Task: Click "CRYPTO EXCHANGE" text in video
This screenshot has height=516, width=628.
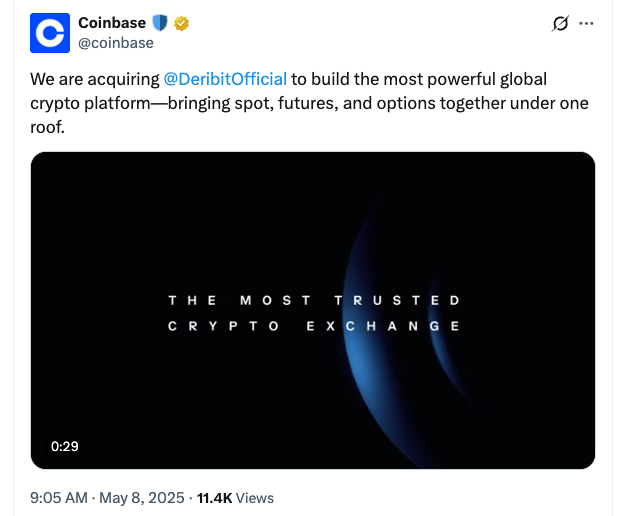Action: tap(313, 326)
